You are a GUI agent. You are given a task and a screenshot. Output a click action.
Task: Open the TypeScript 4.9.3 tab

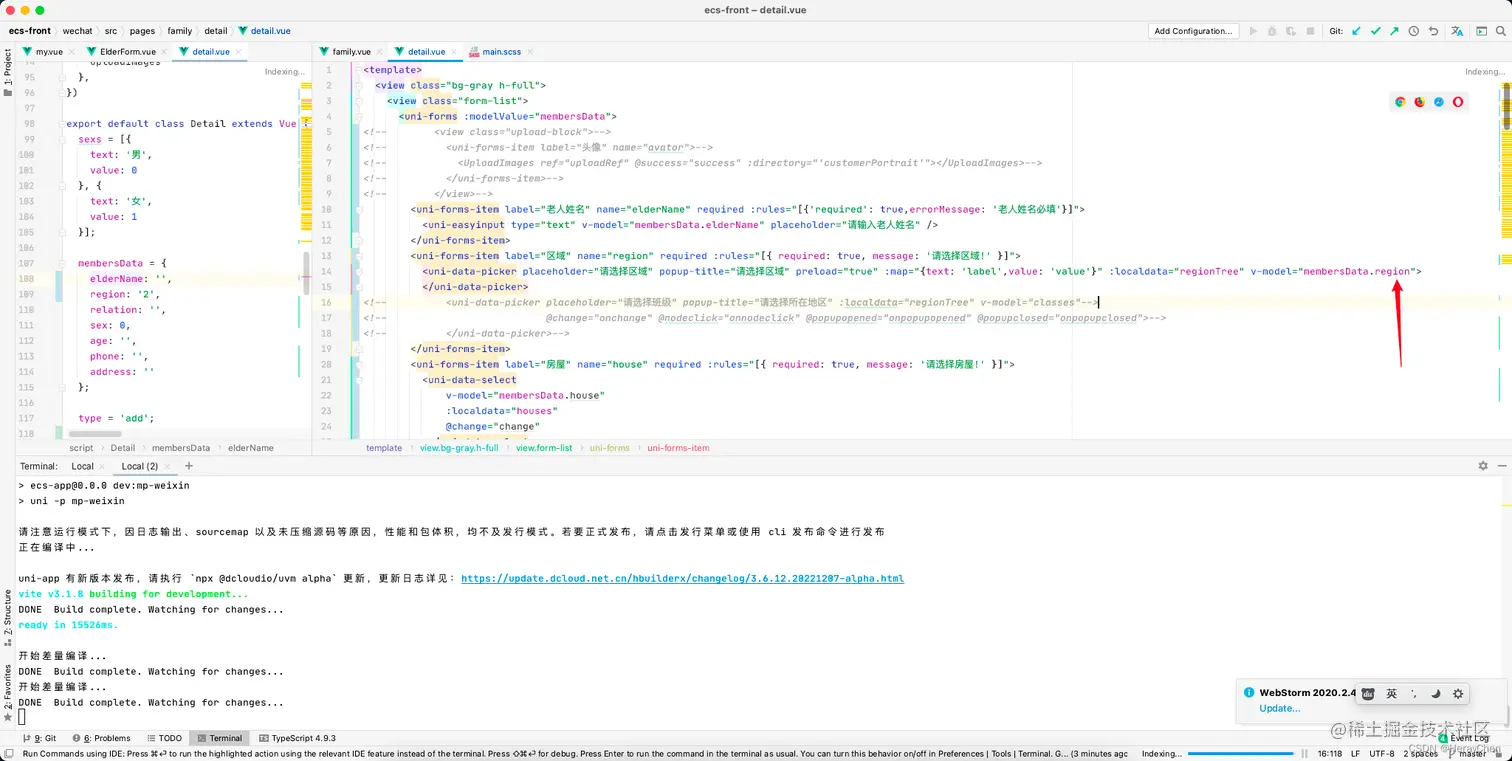point(297,738)
